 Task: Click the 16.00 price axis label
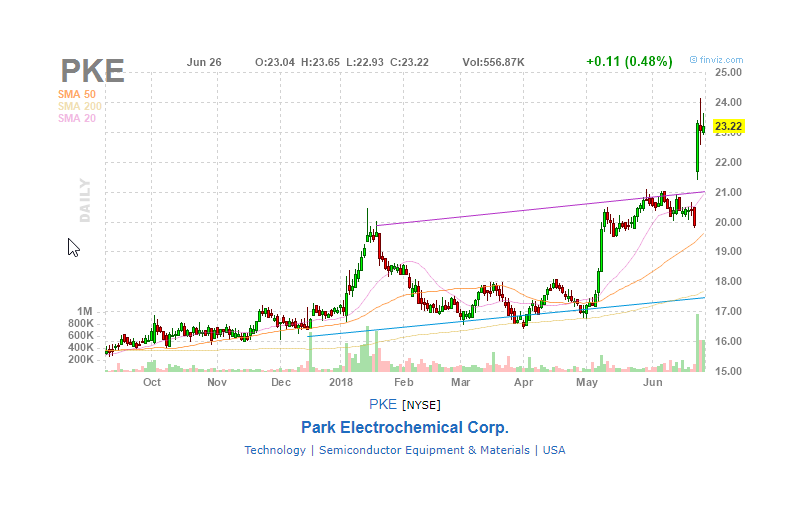pos(728,342)
